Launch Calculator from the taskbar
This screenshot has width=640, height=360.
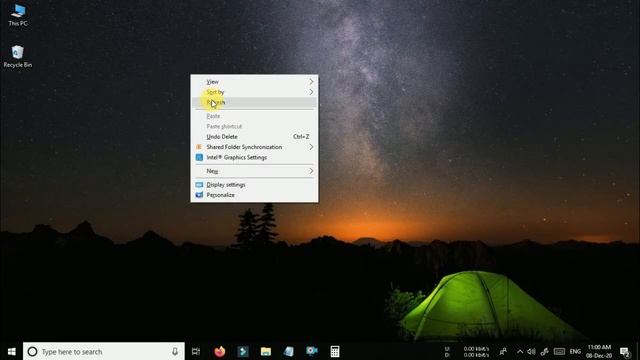(x=335, y=351)
